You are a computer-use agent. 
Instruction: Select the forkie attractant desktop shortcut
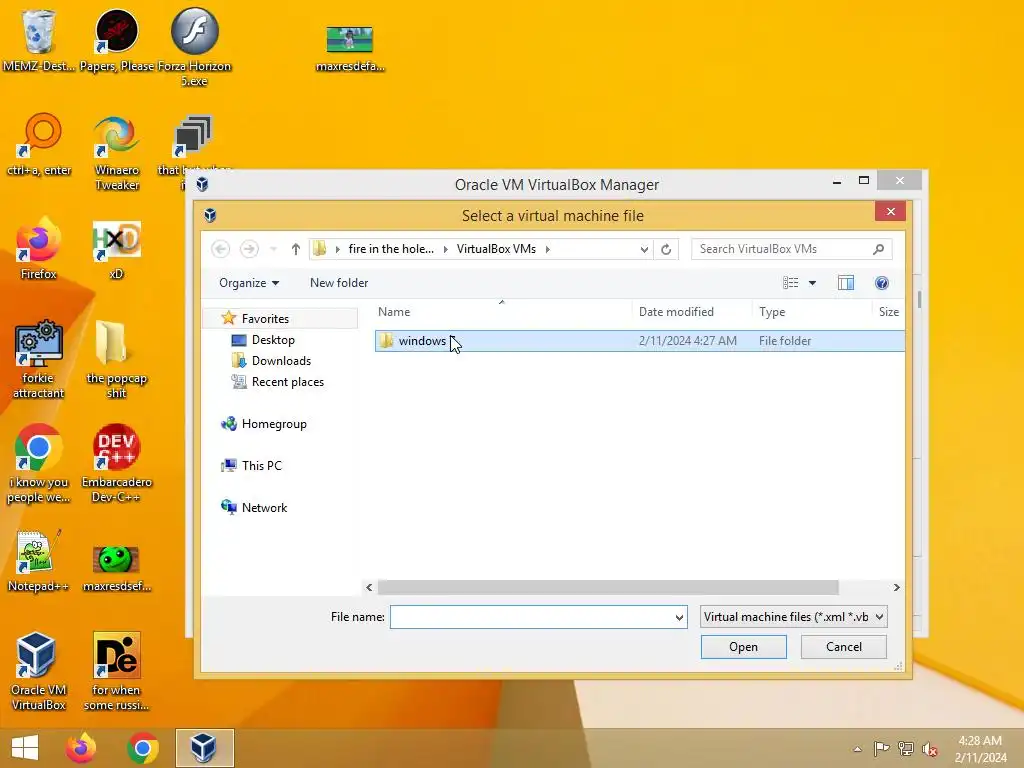(x=39, y=359)
